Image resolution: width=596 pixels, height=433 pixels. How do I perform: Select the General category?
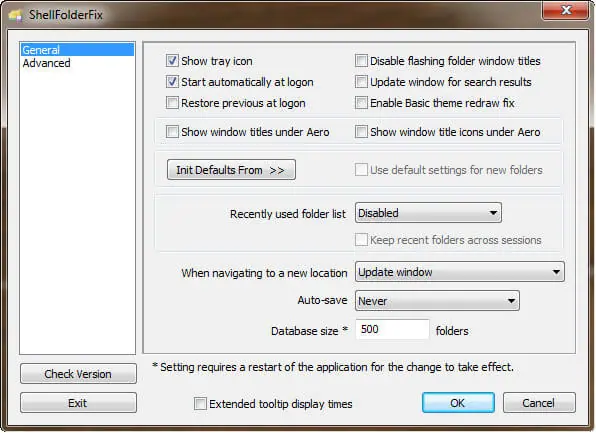coord(78,50)
